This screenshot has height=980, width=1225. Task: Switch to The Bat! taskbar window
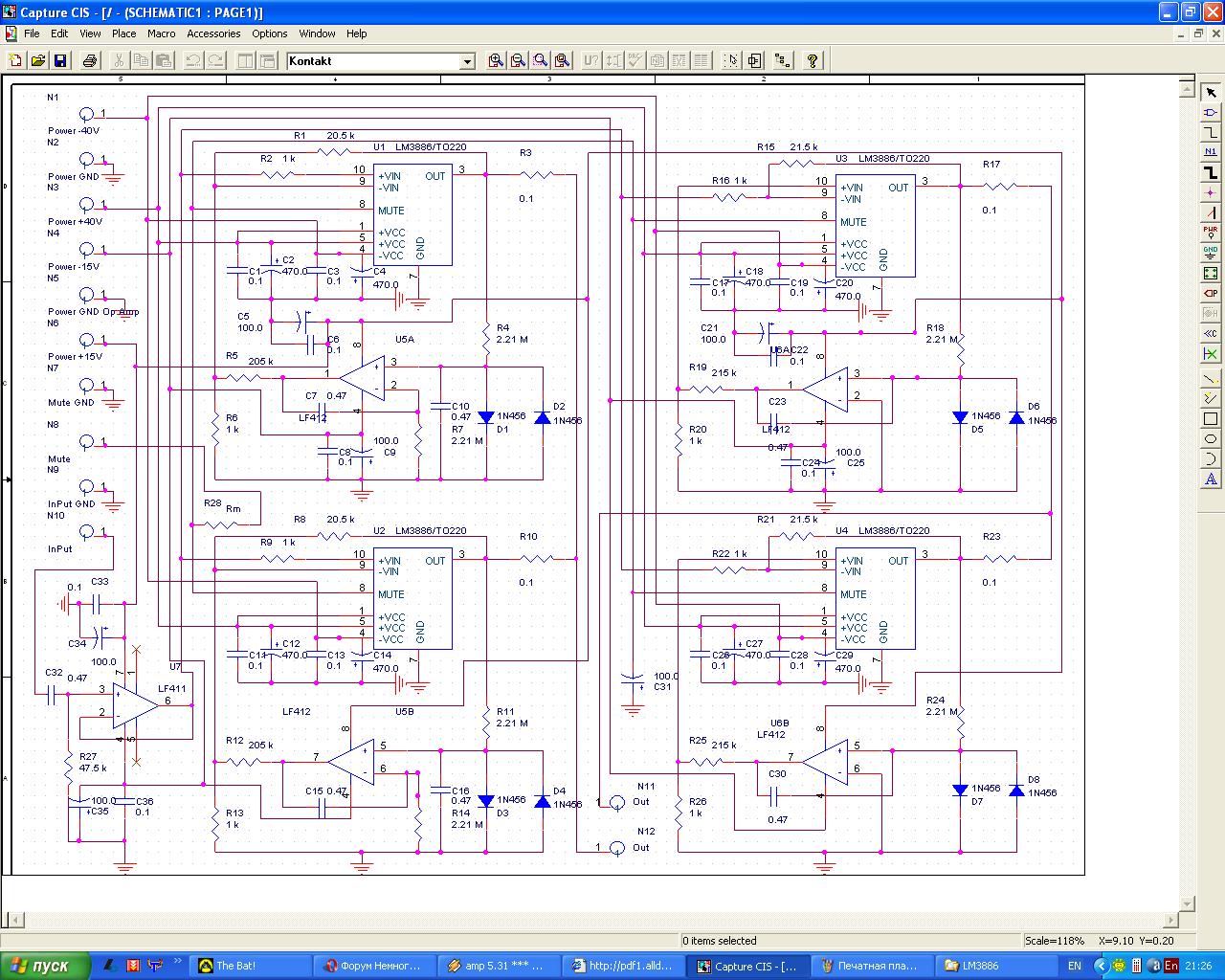[x=251, y=966]
